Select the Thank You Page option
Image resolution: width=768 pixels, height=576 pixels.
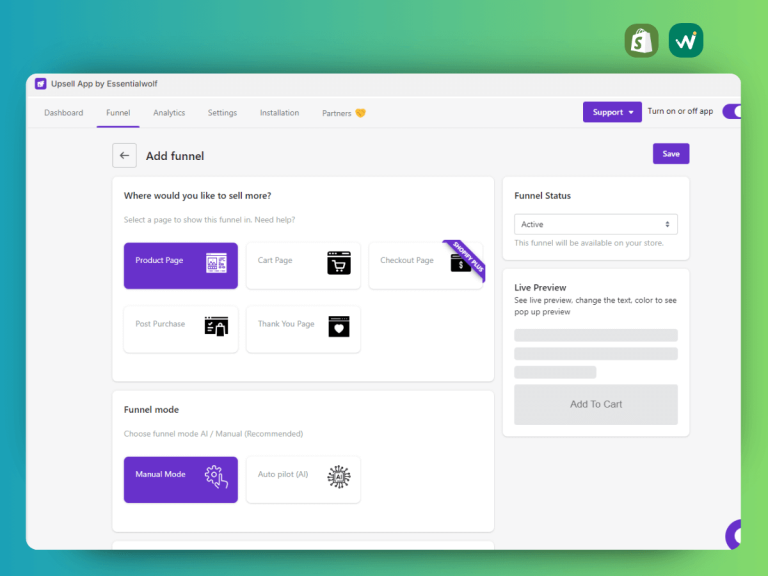(x=303, y=329)
